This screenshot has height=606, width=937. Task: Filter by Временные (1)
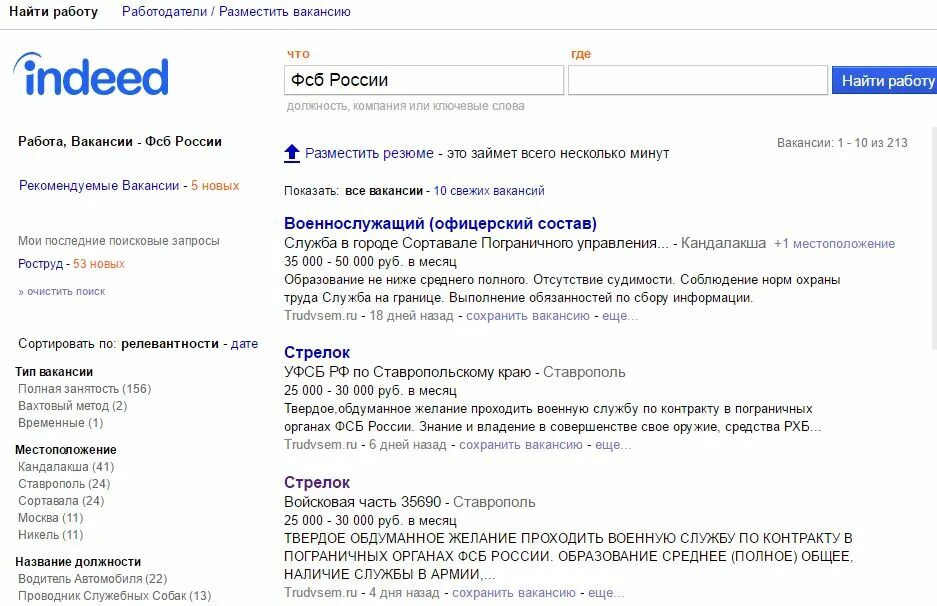60,423
